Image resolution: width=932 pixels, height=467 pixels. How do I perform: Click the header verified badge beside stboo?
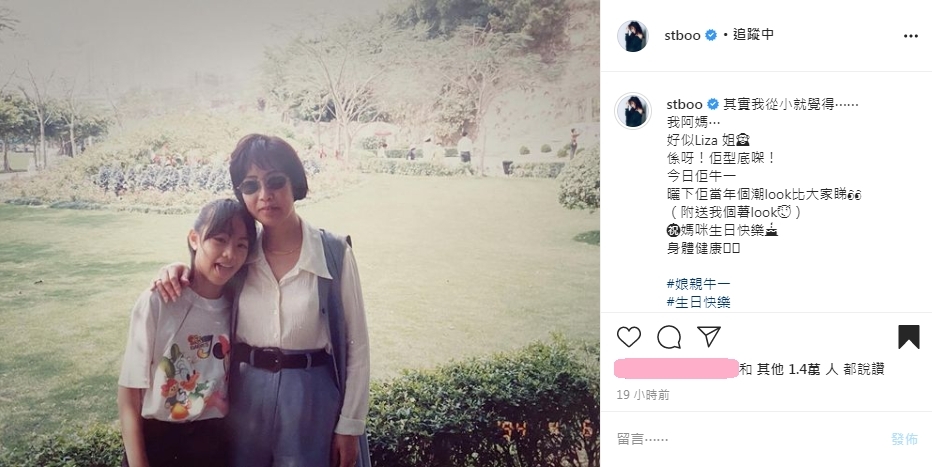coord(711,35)
